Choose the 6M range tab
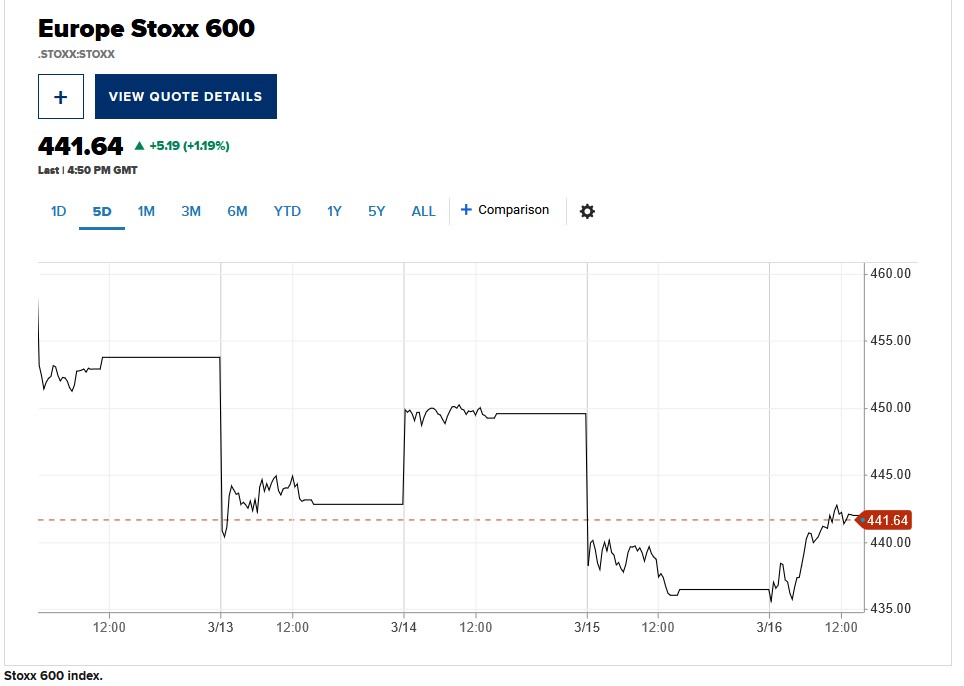 point(237,211)
